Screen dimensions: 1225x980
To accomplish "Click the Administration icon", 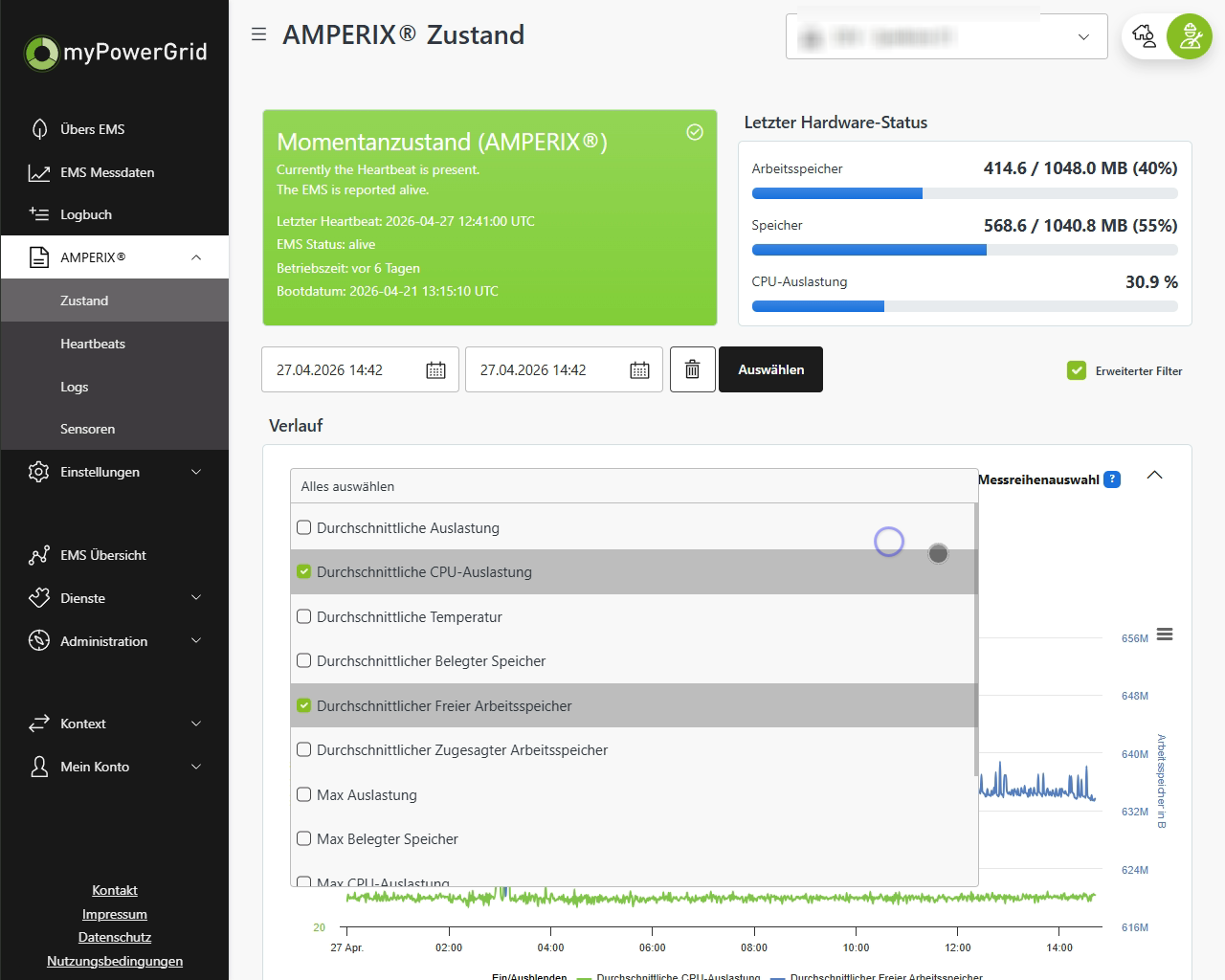I will tap(39, 641).
